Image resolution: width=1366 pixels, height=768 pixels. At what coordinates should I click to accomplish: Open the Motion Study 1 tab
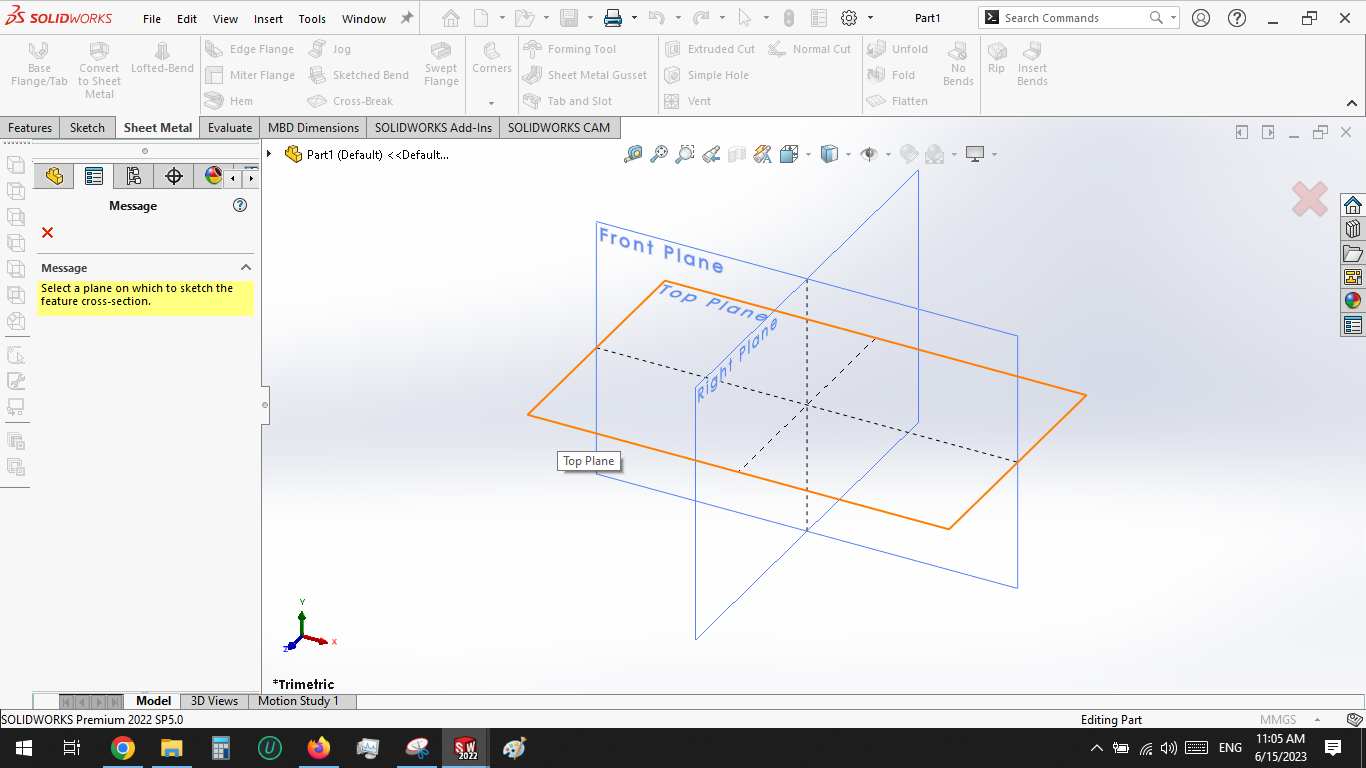coord(301,701)
